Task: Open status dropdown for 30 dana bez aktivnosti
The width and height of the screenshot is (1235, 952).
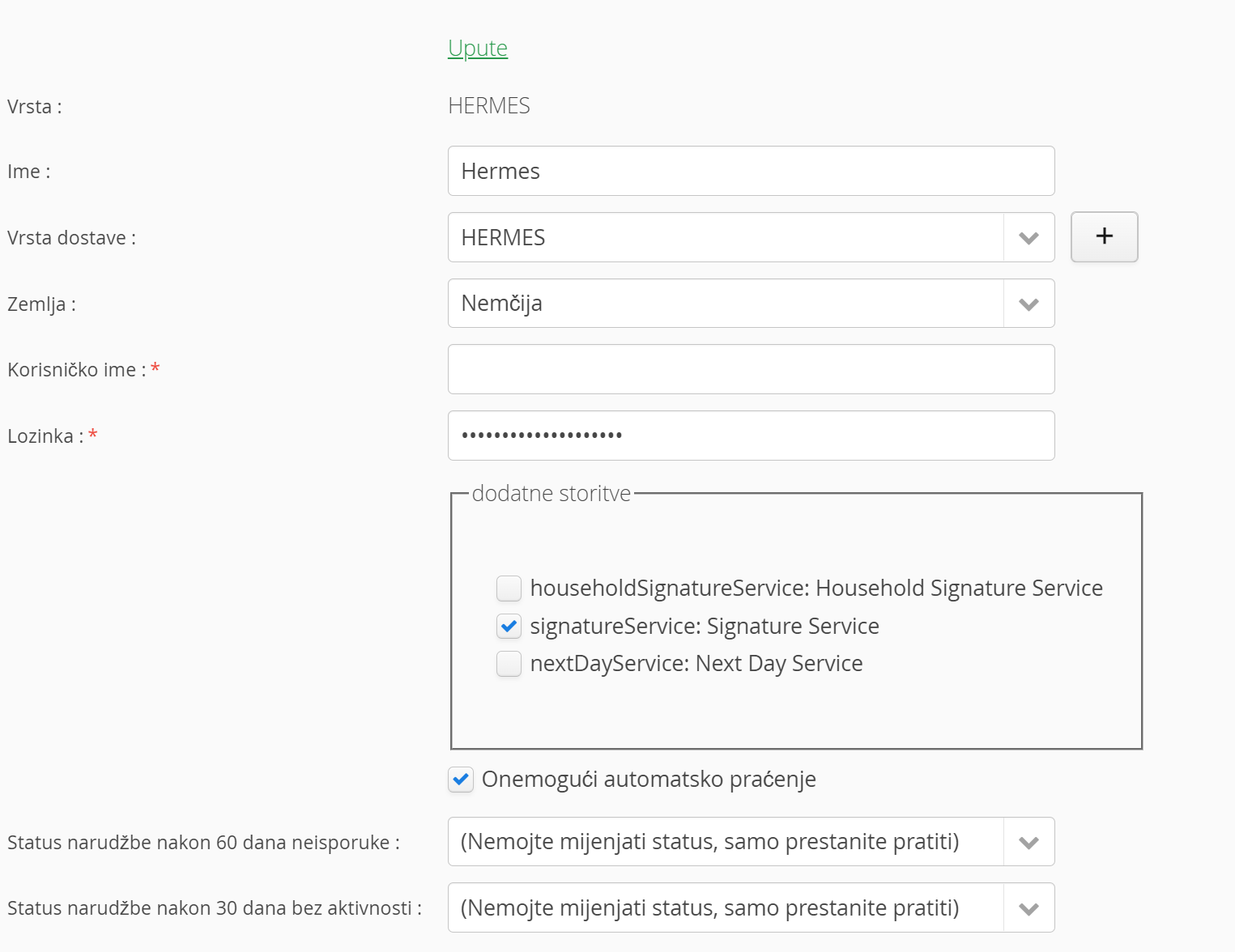Action: click(x=751, y=907)
